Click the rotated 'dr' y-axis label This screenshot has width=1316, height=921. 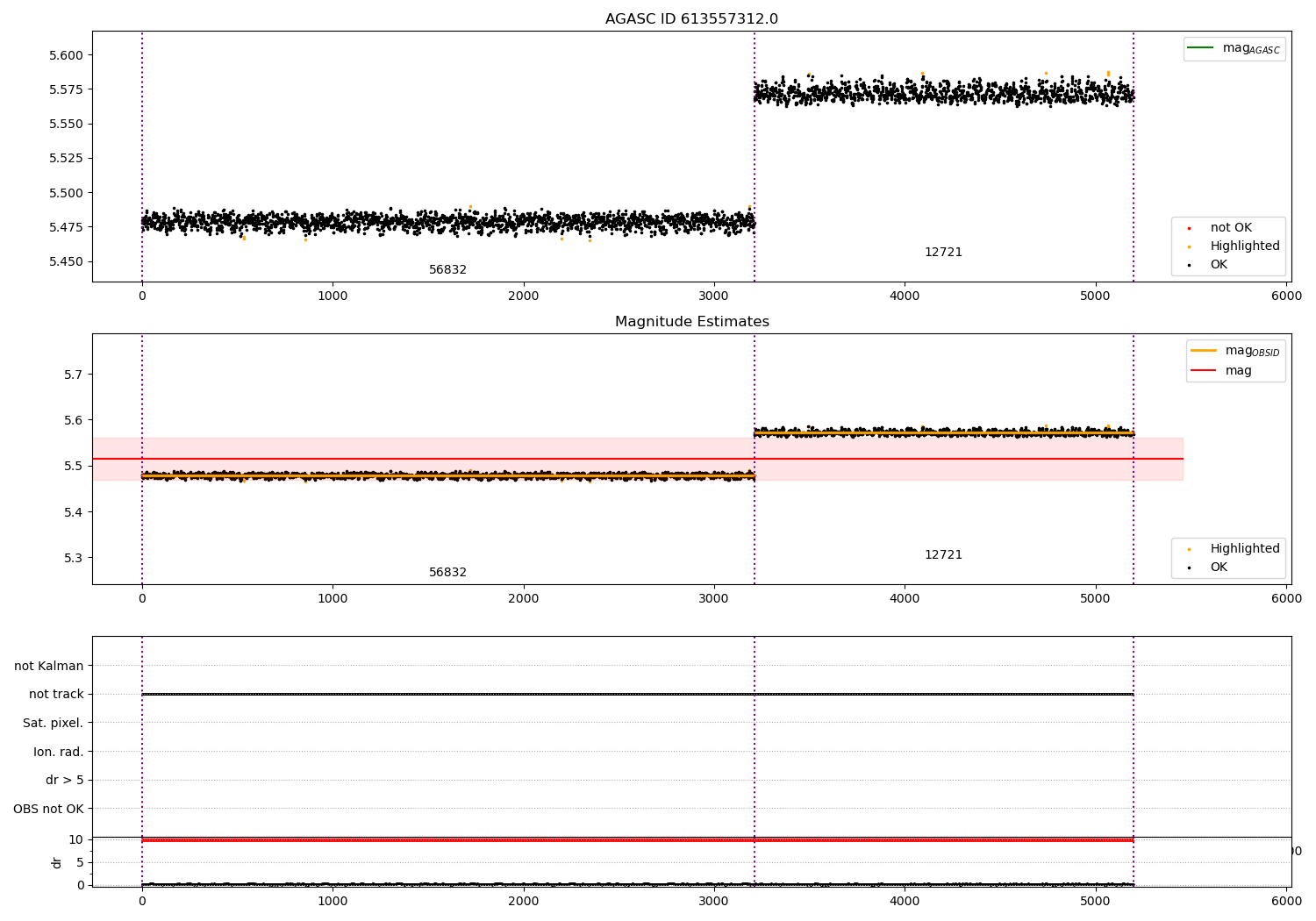[x=57, y=862]
